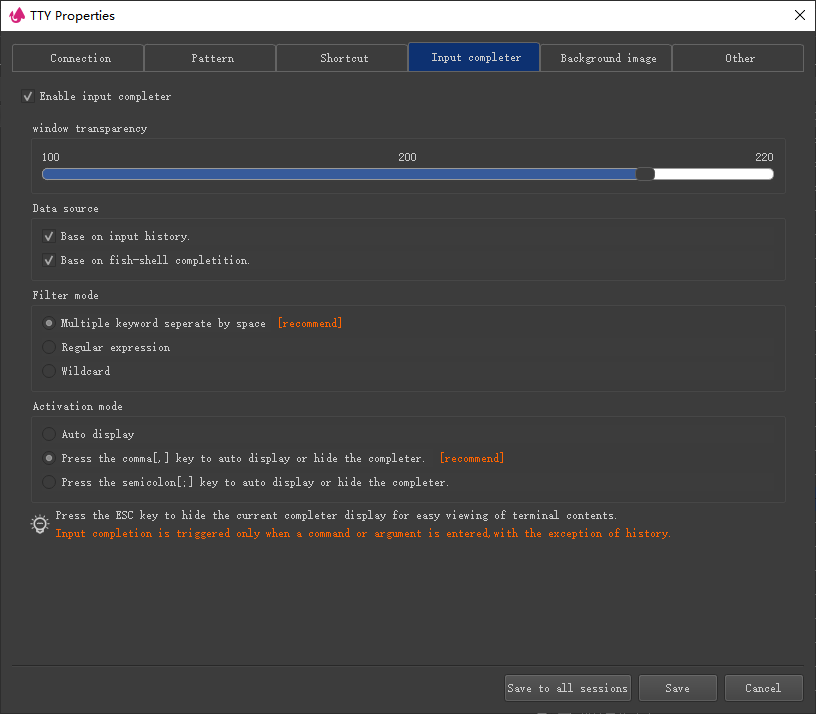Switch to the Other tab
The height and width of the screenshot is (714, 816).
(739, 58)
